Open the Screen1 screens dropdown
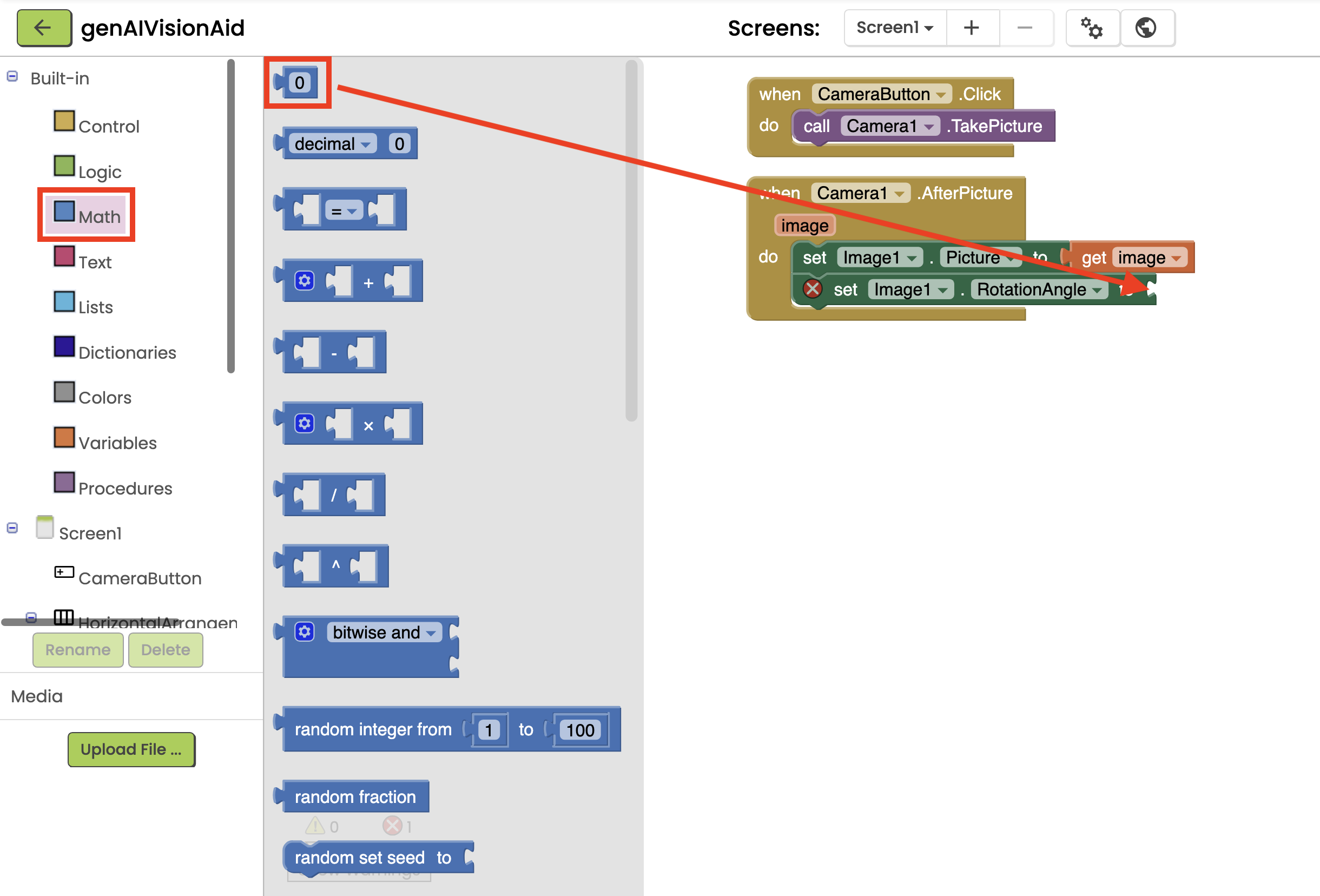 (x=895, y=28)
